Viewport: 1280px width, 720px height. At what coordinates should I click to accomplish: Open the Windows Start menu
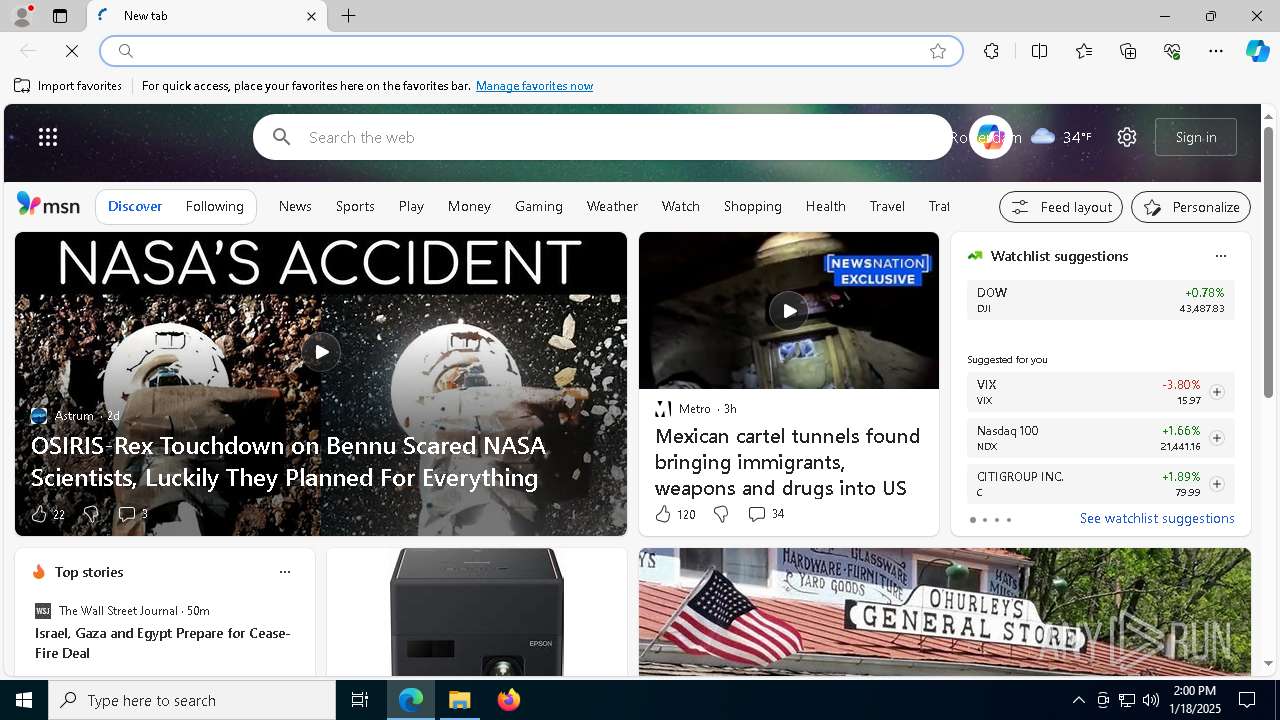(24, 700)
